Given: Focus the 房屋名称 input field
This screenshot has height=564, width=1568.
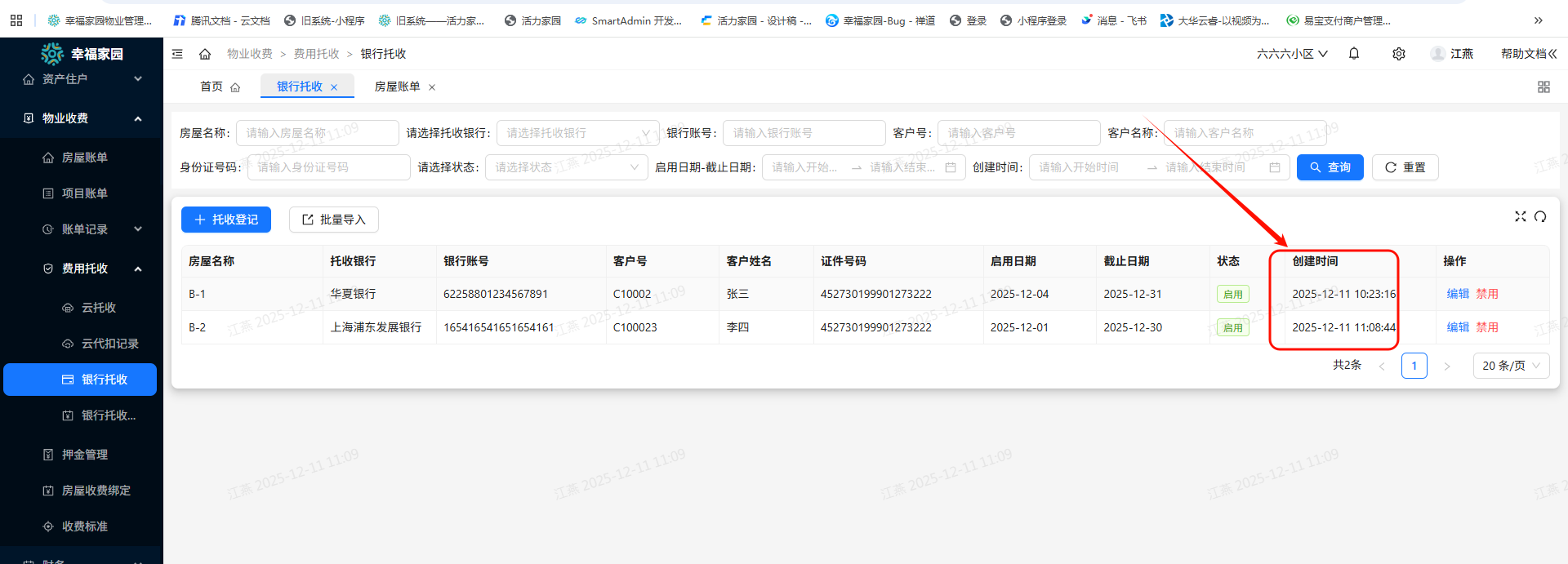Looking at the screenshot, I should [x=318, y=133].
